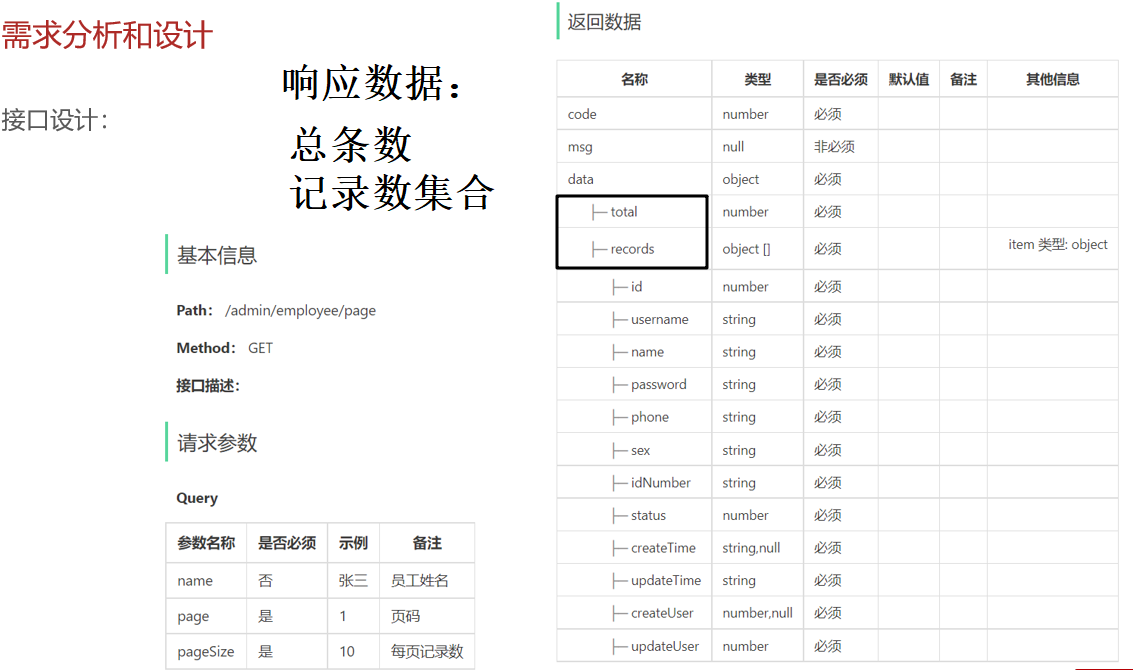Select the number,null type cell

[x=757, y=613]
